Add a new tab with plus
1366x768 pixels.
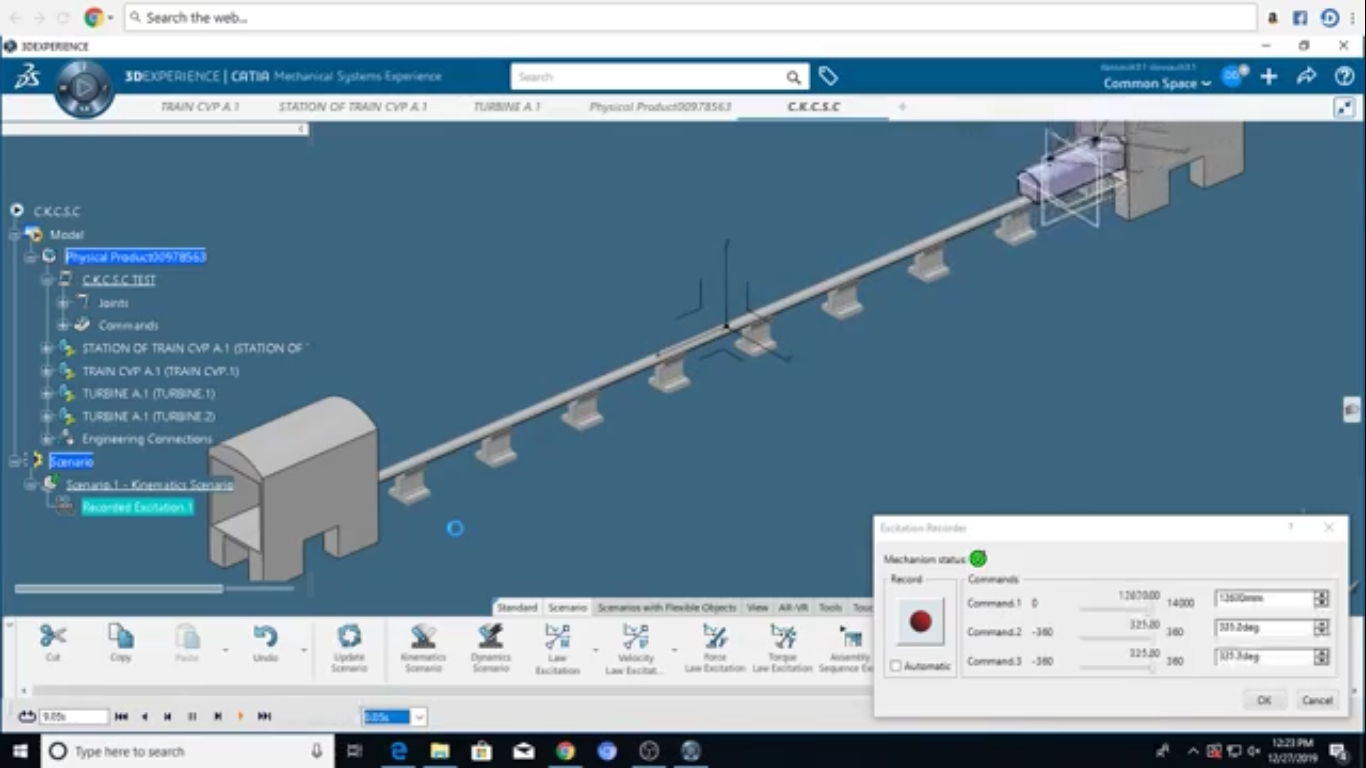[902, 106]
